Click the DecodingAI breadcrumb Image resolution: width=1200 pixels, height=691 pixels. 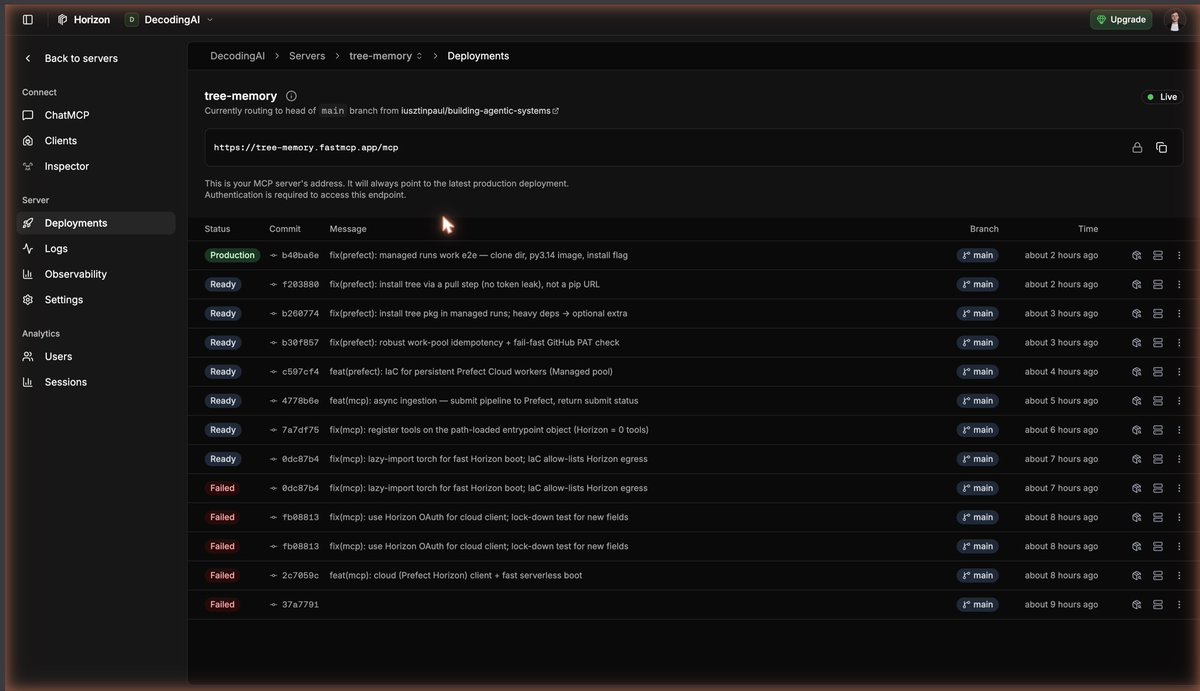(237, 56)
